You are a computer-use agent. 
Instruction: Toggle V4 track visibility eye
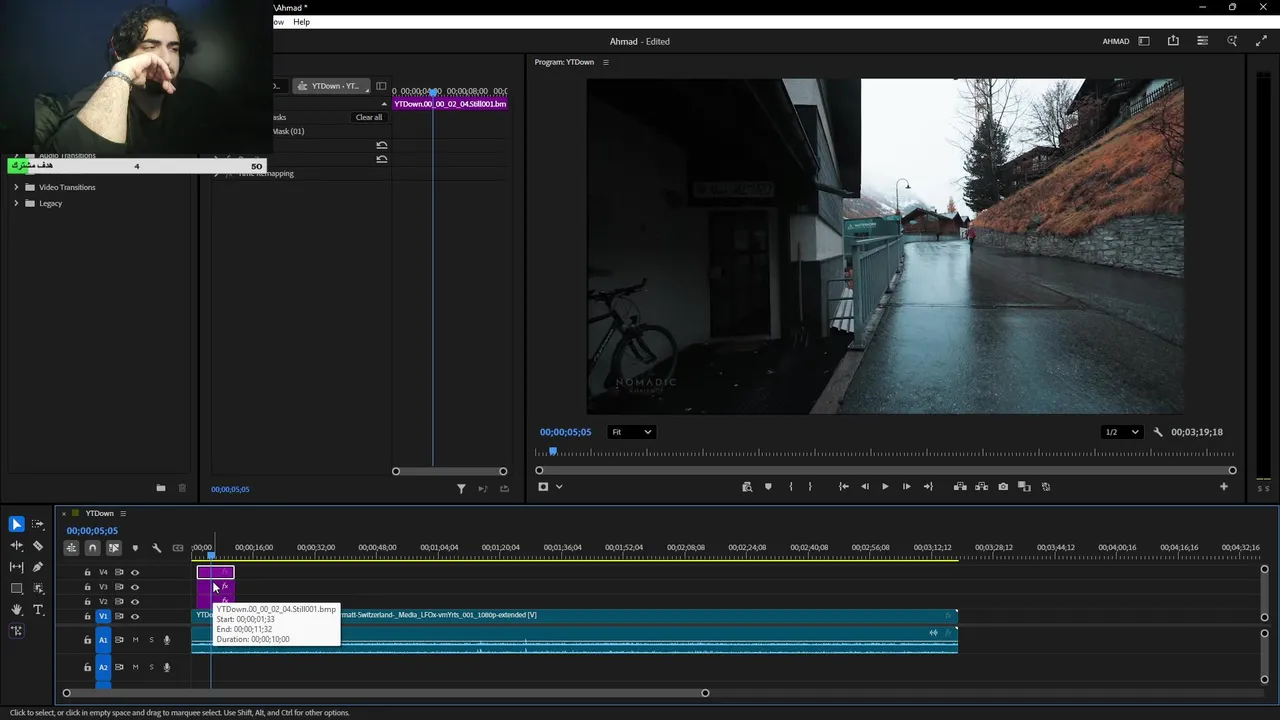tap(135, 573)
